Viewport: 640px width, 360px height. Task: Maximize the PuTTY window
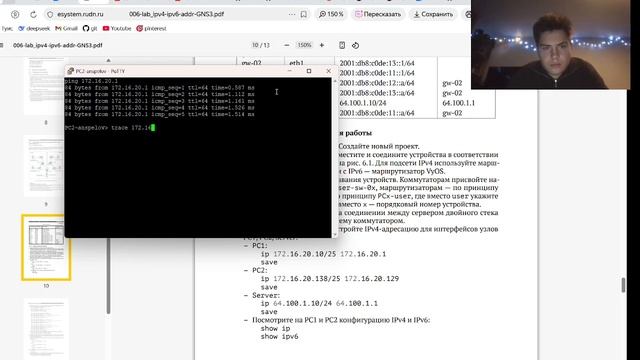pos(309,71)
